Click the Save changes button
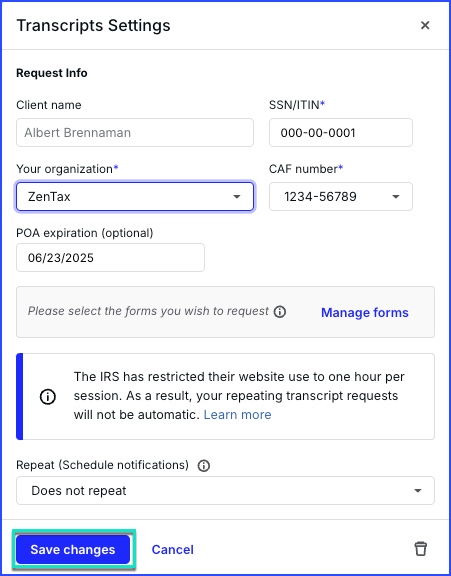This screenshot has width=451, height=576. pyautogui.click(x=73, y=550)
